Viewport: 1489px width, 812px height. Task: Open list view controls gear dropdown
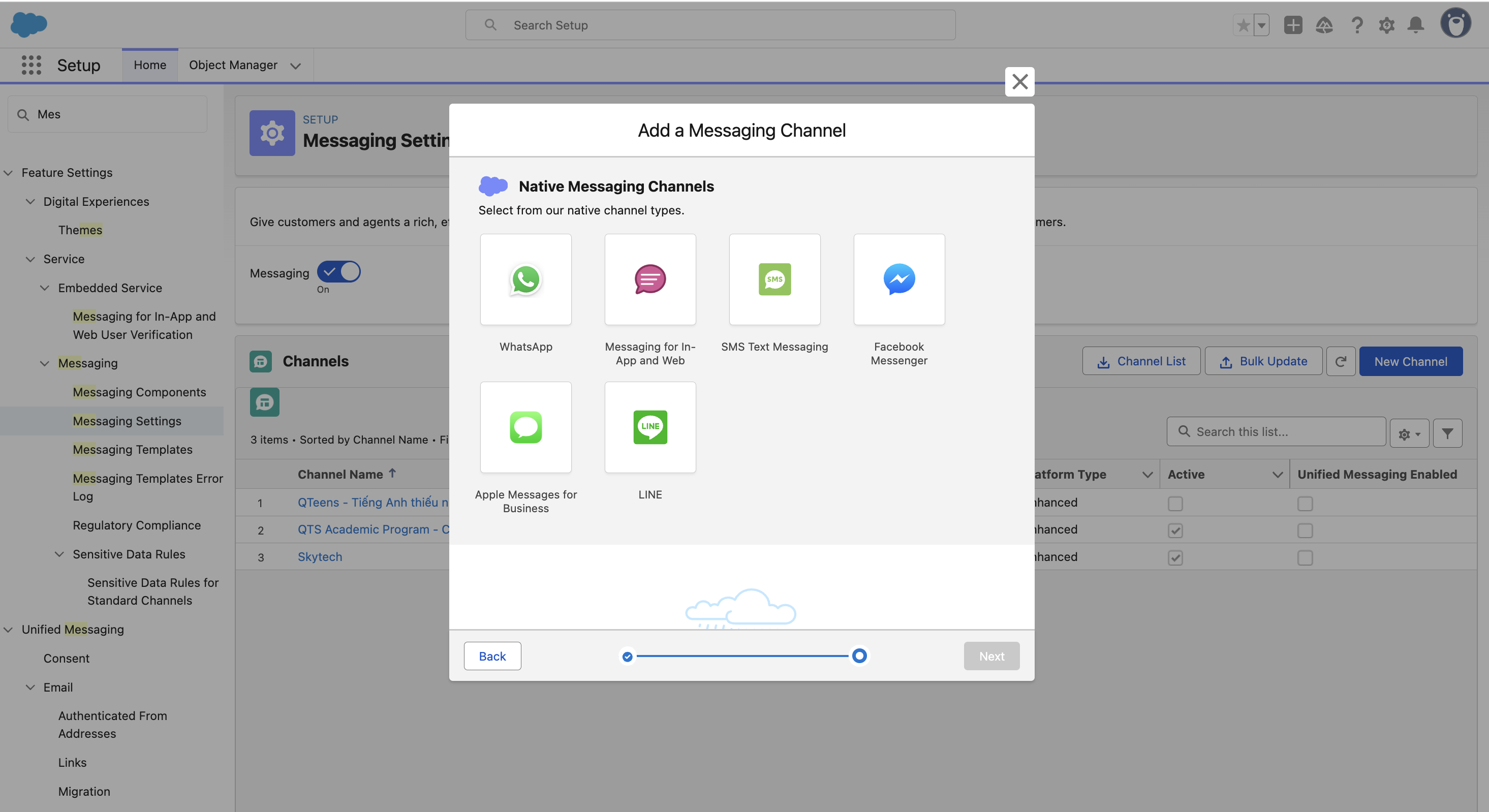point(1409,433)
